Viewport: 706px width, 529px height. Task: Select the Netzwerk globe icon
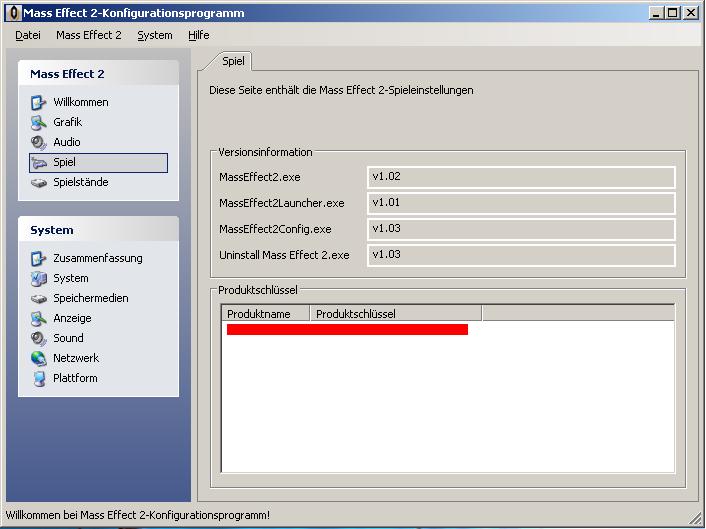38,358
